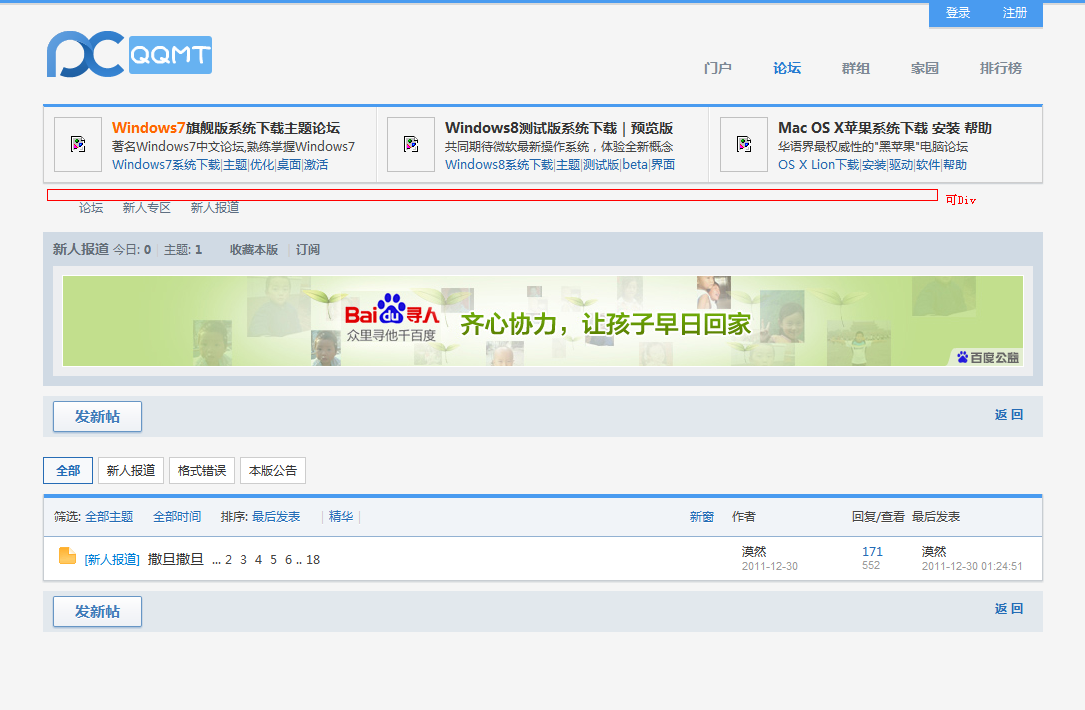The height and width of the screenshot is (710, 1085).
Task: Expand the 全部主题 filter dropdown
Action: (x=109, y=517)
